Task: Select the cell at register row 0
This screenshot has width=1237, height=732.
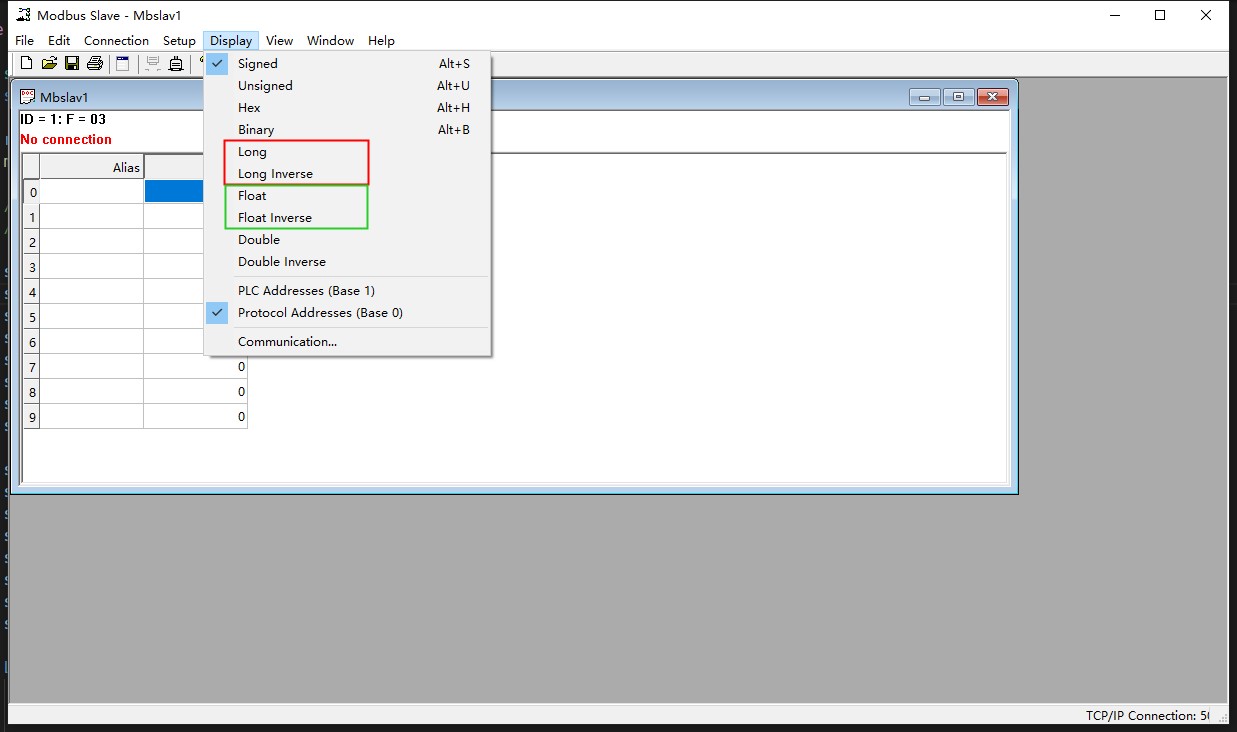Action: click(174, 191)
